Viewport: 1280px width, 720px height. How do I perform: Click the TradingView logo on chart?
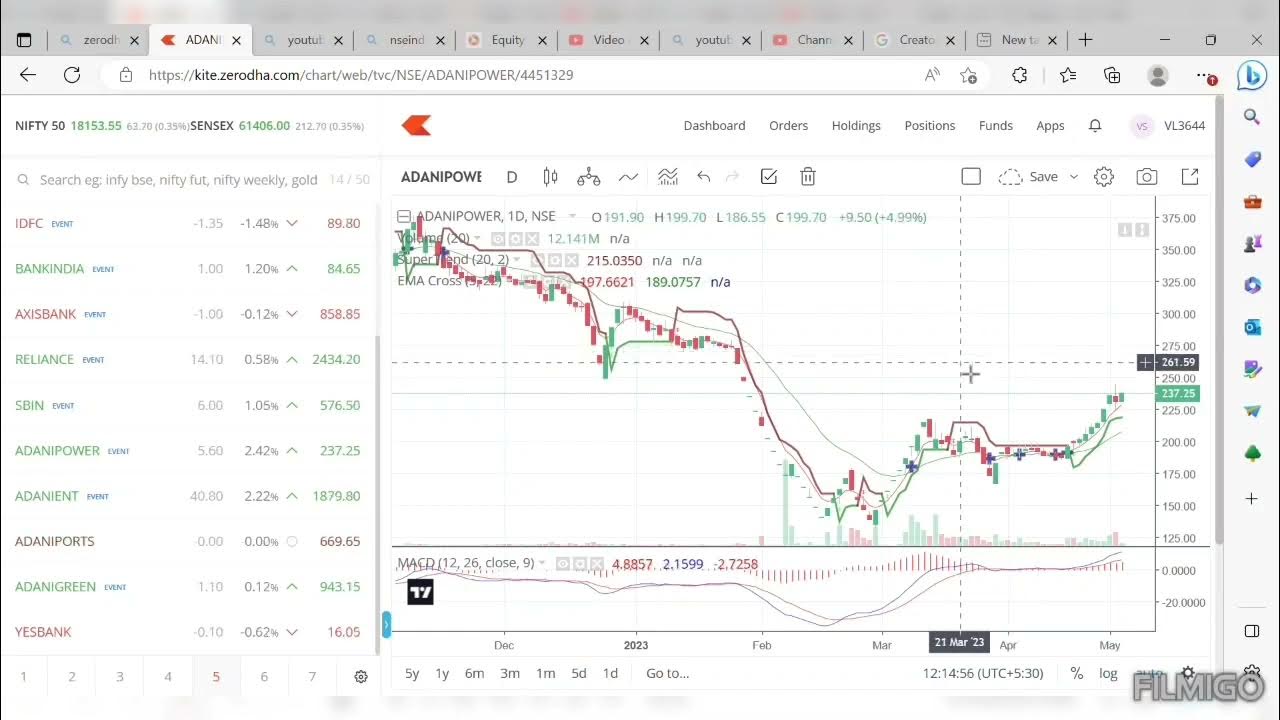(x=421, y=592)
